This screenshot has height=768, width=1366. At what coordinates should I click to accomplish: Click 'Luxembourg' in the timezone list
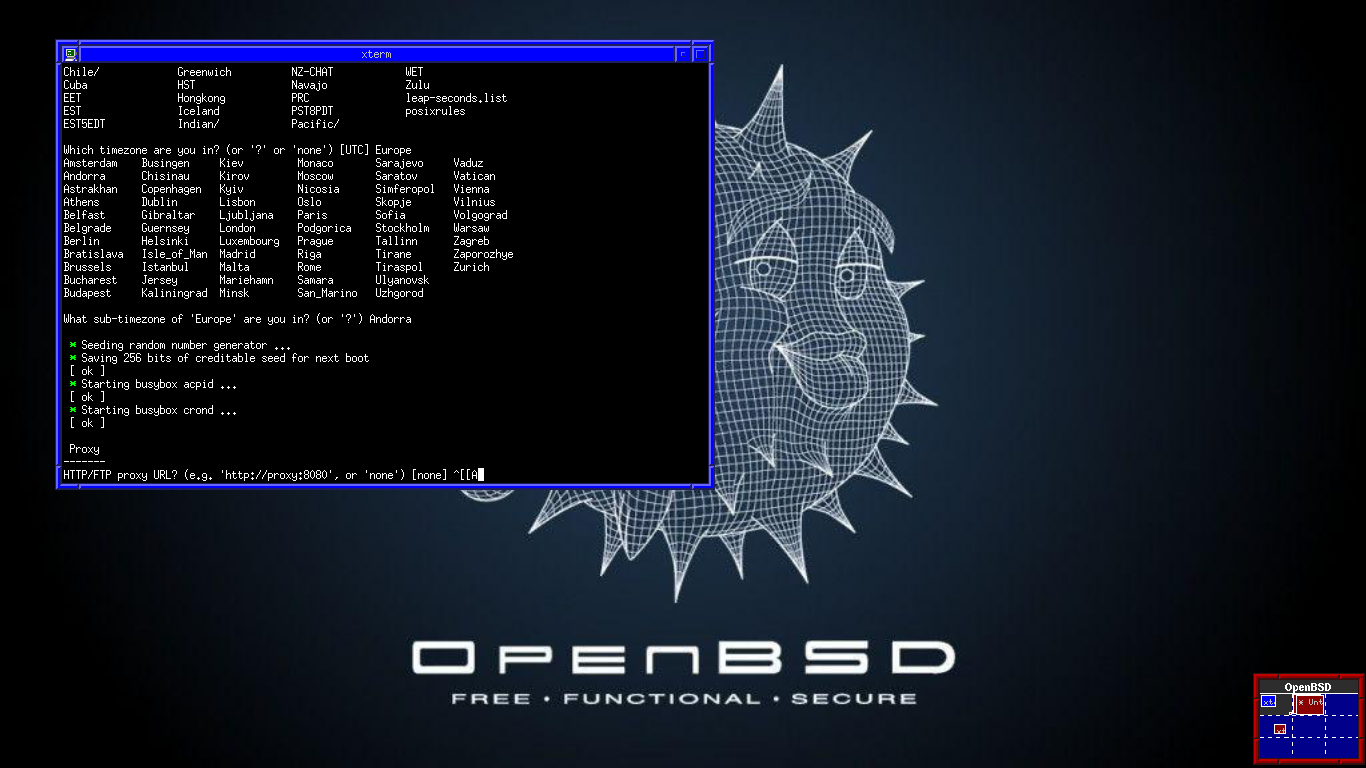[249, 241]
